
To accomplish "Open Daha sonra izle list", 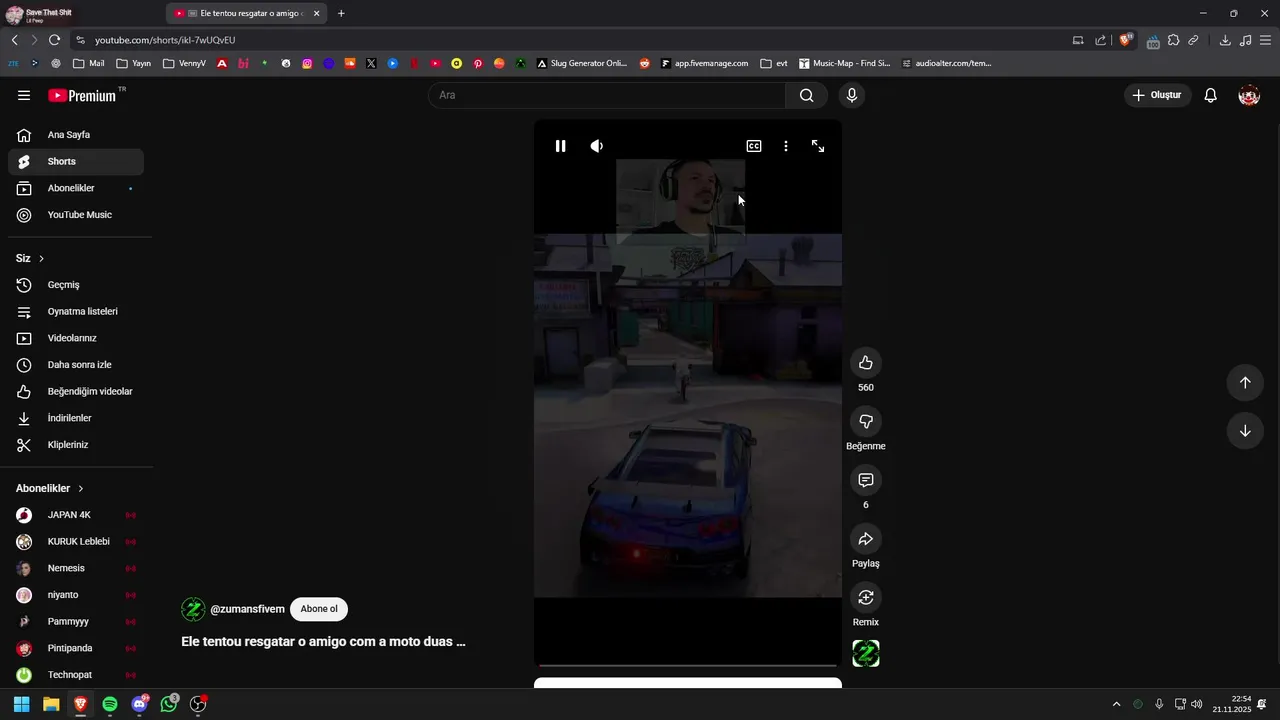I will coord(76,365).
